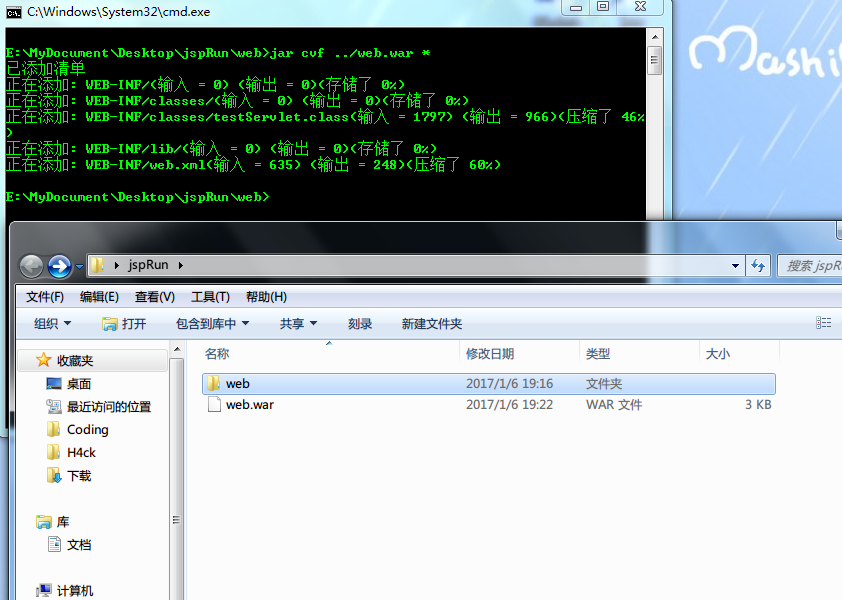
Task: Select the web folder row
Action: 489,384
